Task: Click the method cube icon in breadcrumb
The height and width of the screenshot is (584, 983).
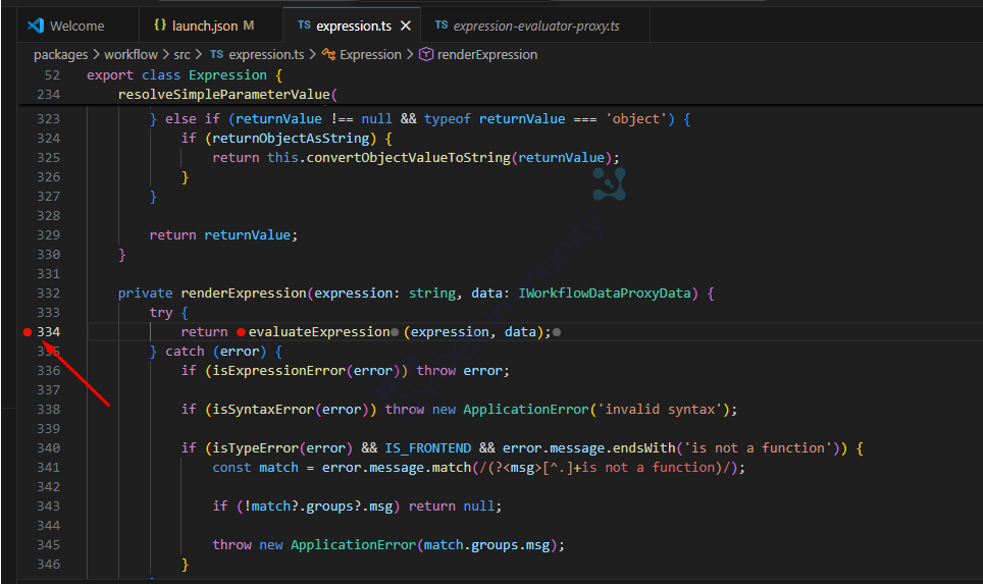Action: 426,55
